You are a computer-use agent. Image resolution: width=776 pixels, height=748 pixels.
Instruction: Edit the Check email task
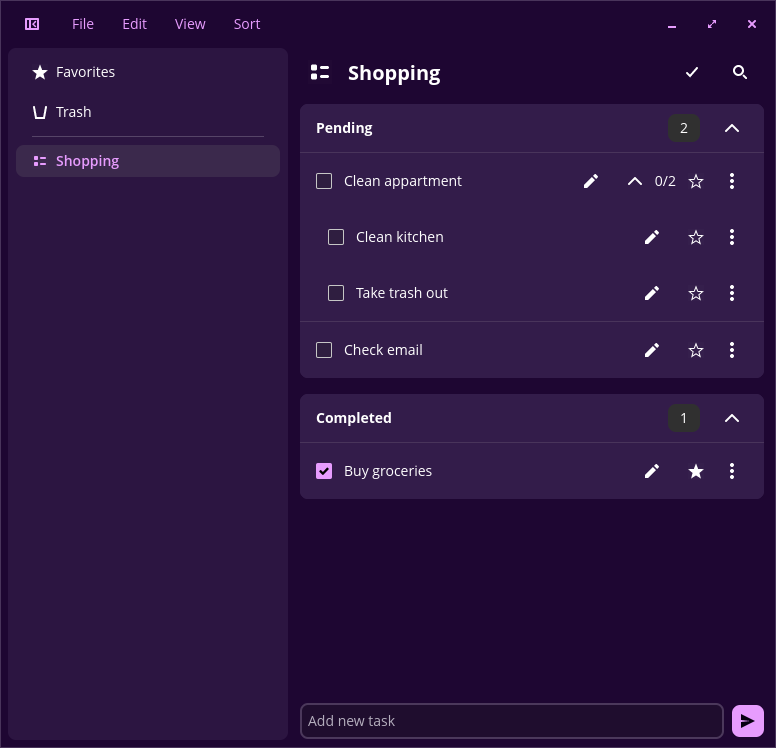(652, 350)
